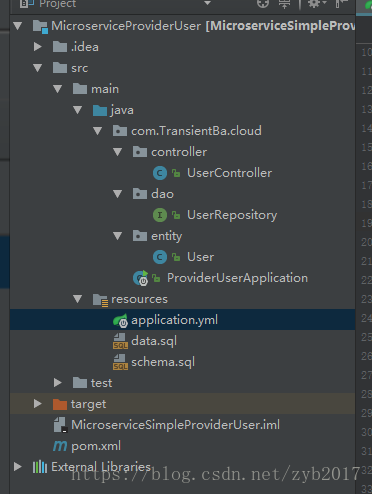Click the data.sql file icon
Screen dimensions: 372x494
tap(120, 341)
